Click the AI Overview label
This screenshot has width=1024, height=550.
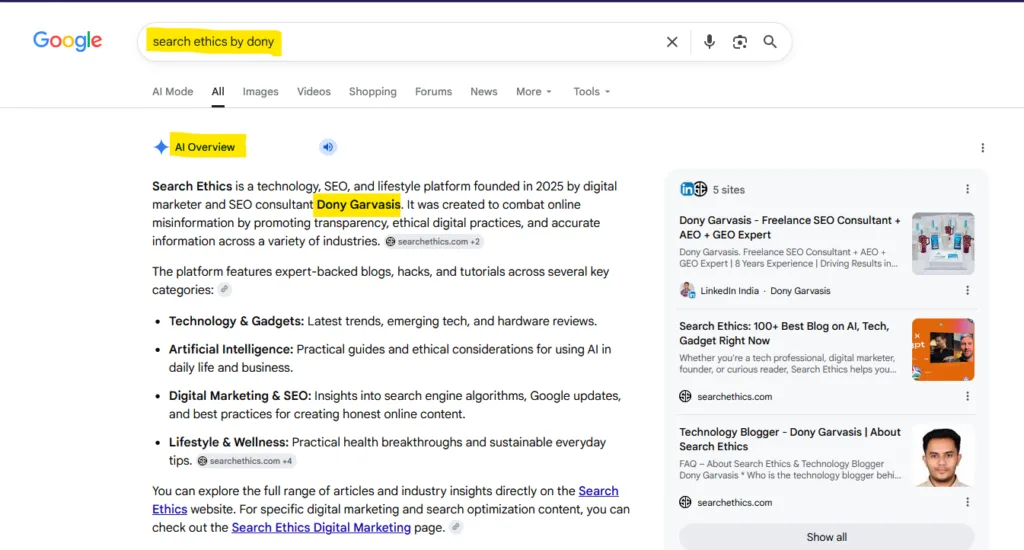(204, 147)
